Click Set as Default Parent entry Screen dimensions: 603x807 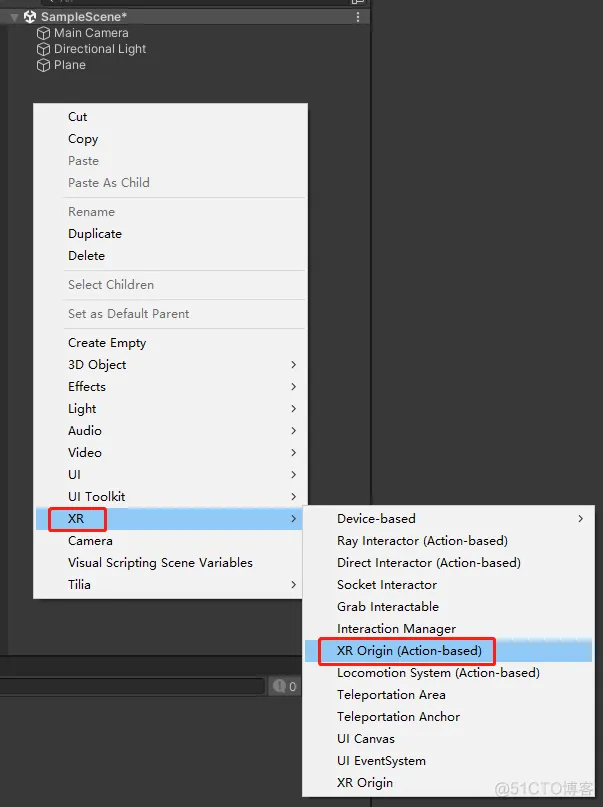[170, 313]
